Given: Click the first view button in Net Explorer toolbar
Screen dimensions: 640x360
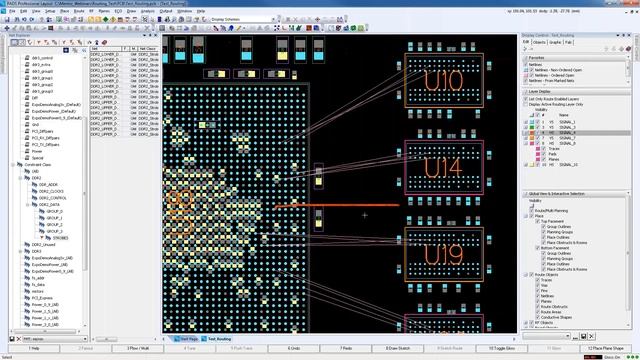Looking at the screenshot, I should 14,42.
